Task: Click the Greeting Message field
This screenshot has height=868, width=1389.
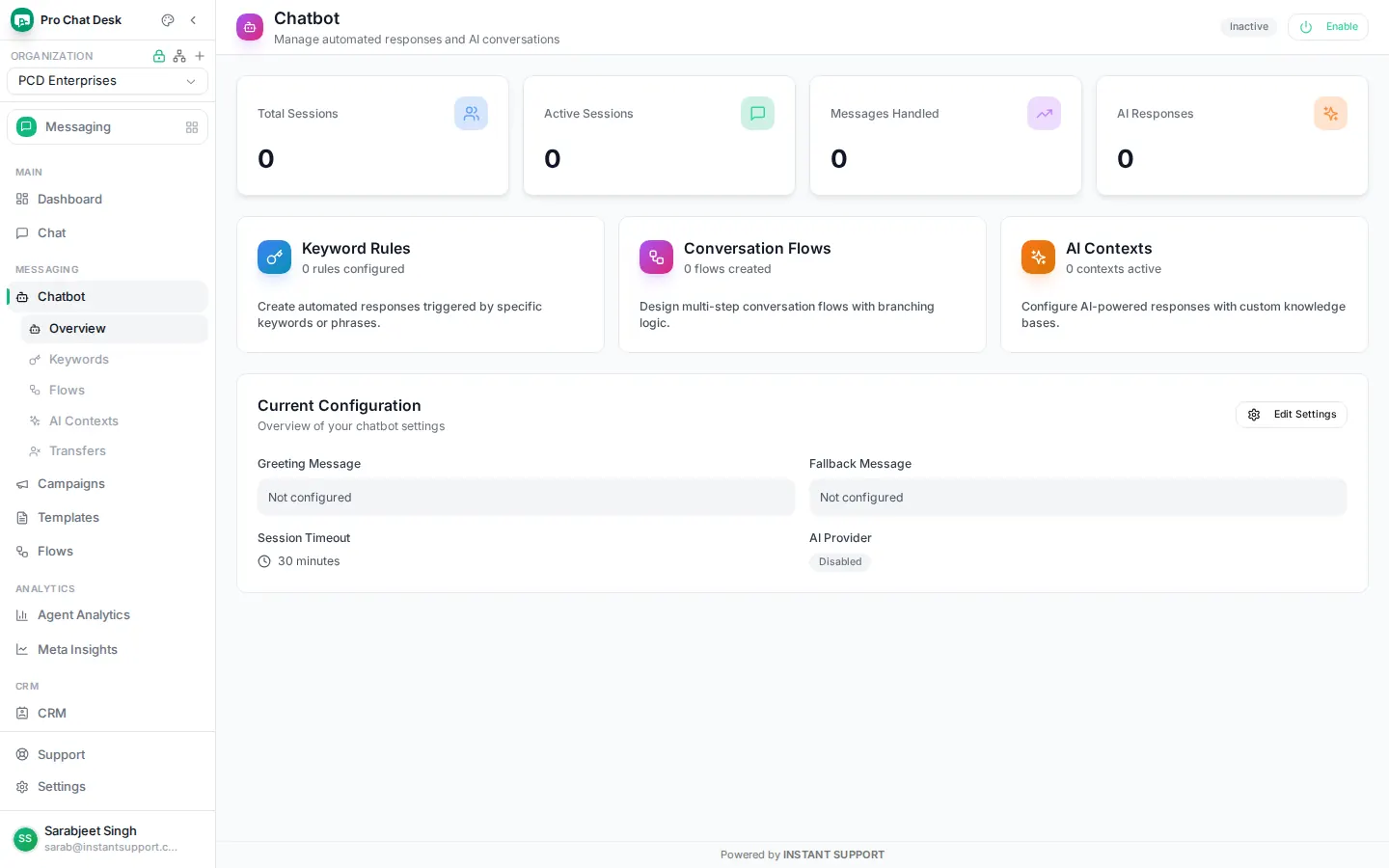Action: (526, 498)
